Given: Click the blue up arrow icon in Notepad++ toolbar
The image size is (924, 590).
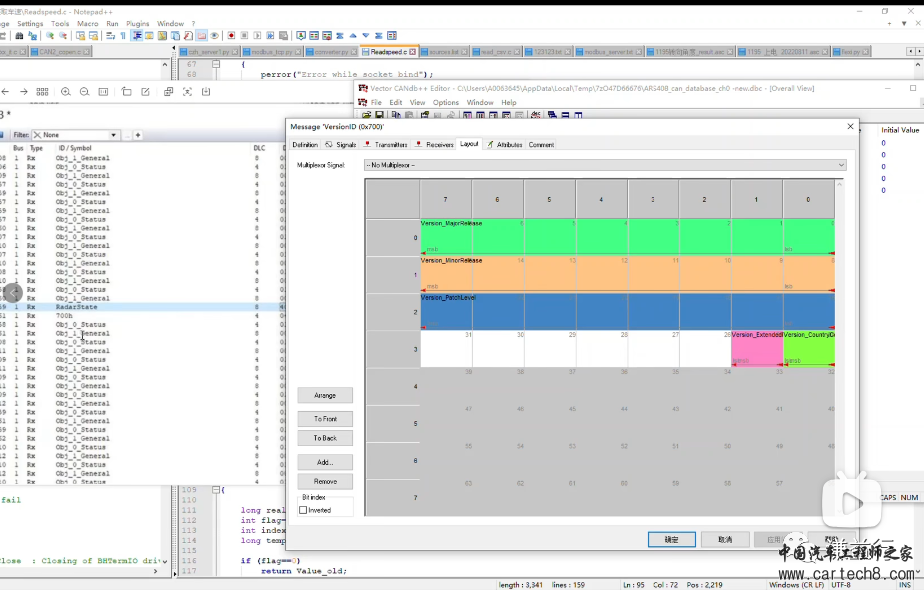Looking at the screenshot, I should 353,36.
